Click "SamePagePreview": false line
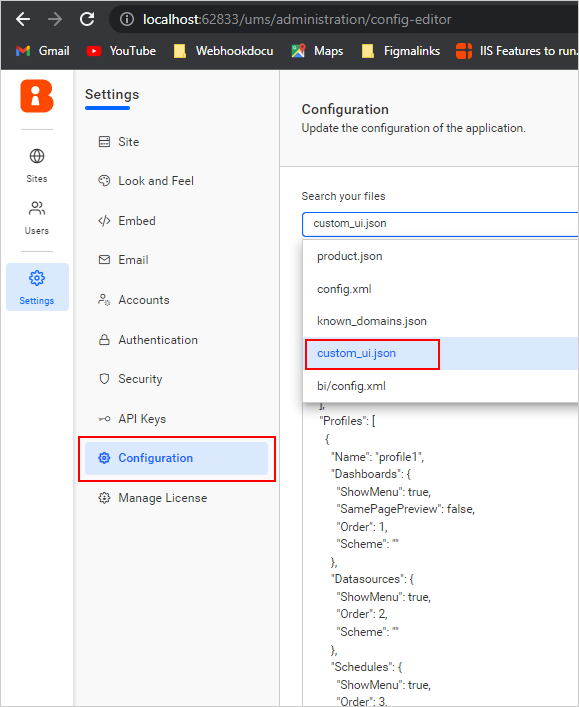The height and width of the screenshot is (707, 579). 405,509
